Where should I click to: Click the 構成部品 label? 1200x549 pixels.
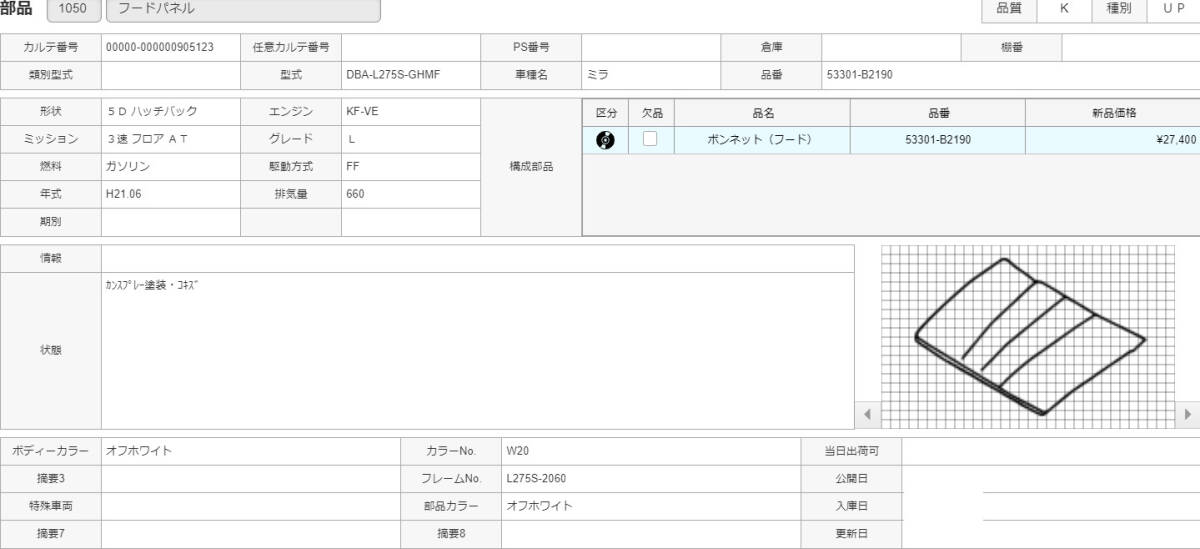click(531, 167)
